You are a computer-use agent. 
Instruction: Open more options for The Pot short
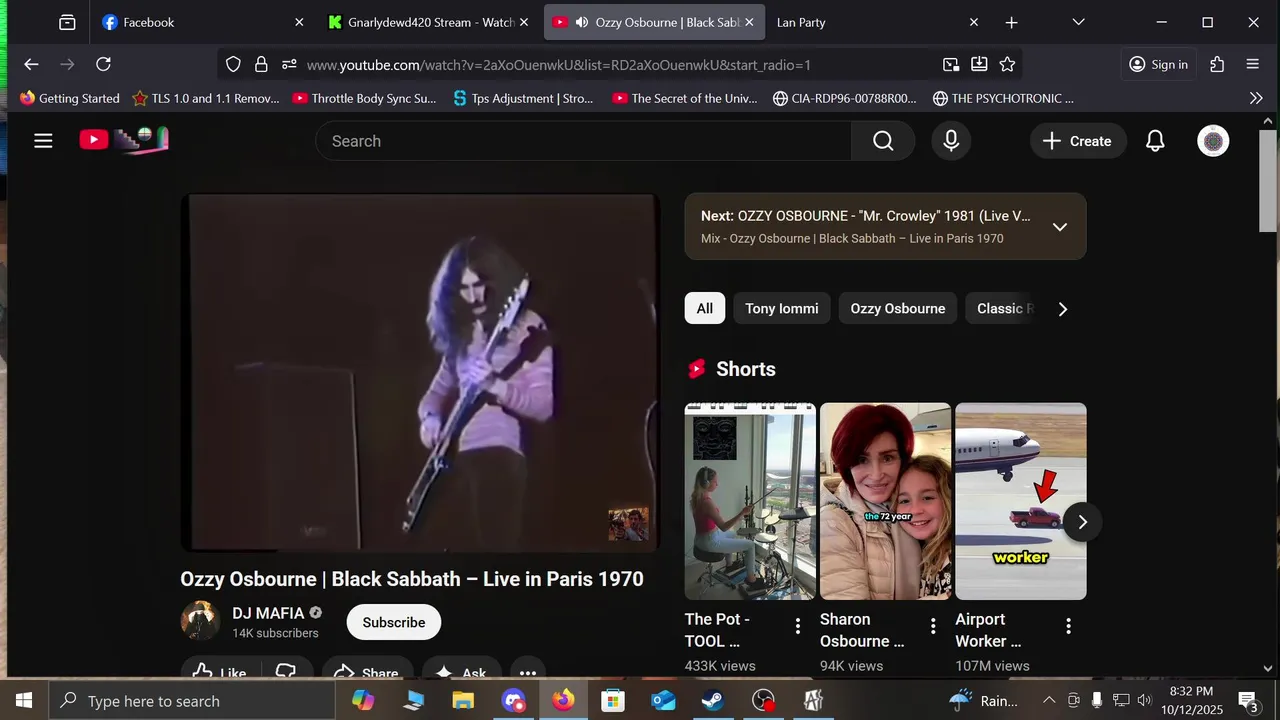pos(798,626)
